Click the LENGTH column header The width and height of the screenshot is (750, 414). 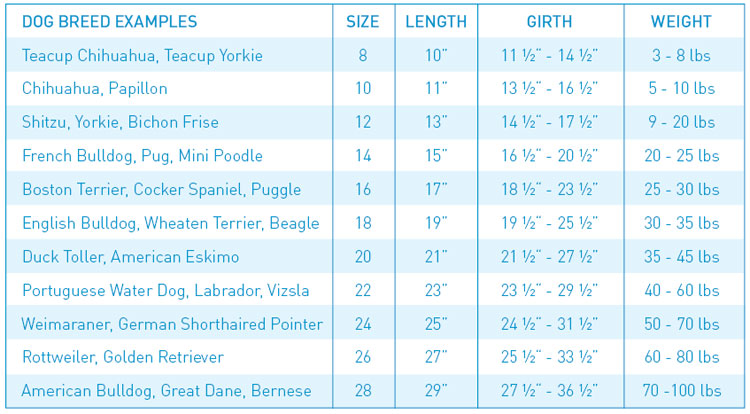pos(436,21)
